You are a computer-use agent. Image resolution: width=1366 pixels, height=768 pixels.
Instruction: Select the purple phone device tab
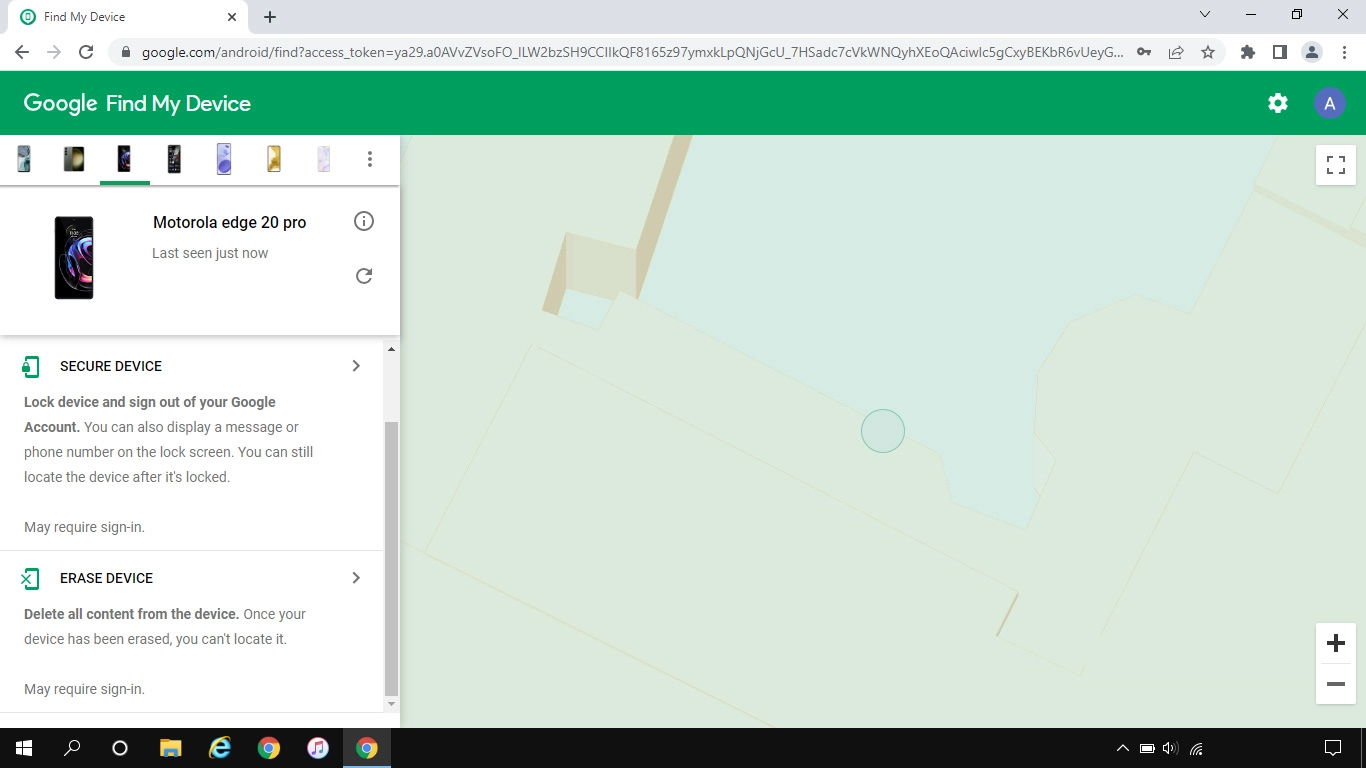pyautogui.click(x=224, y=159)
